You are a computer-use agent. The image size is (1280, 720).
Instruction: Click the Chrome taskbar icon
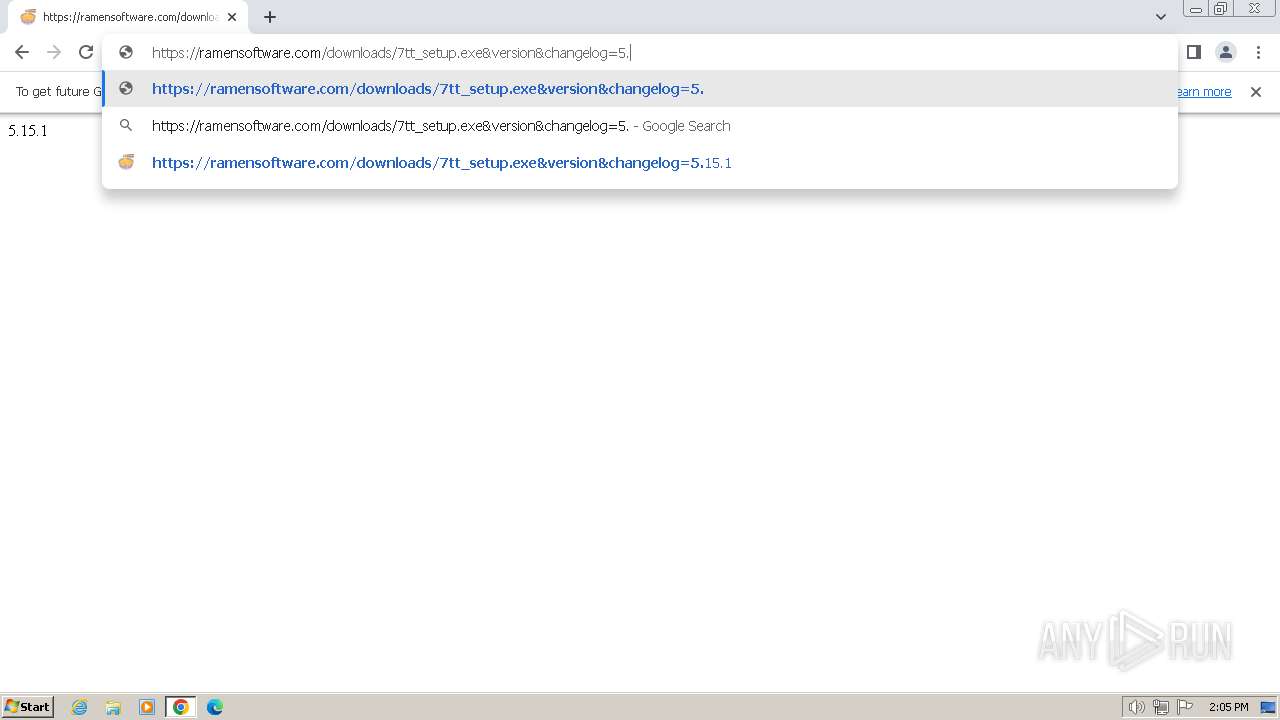pyautogui.click(x=181, y=707)
